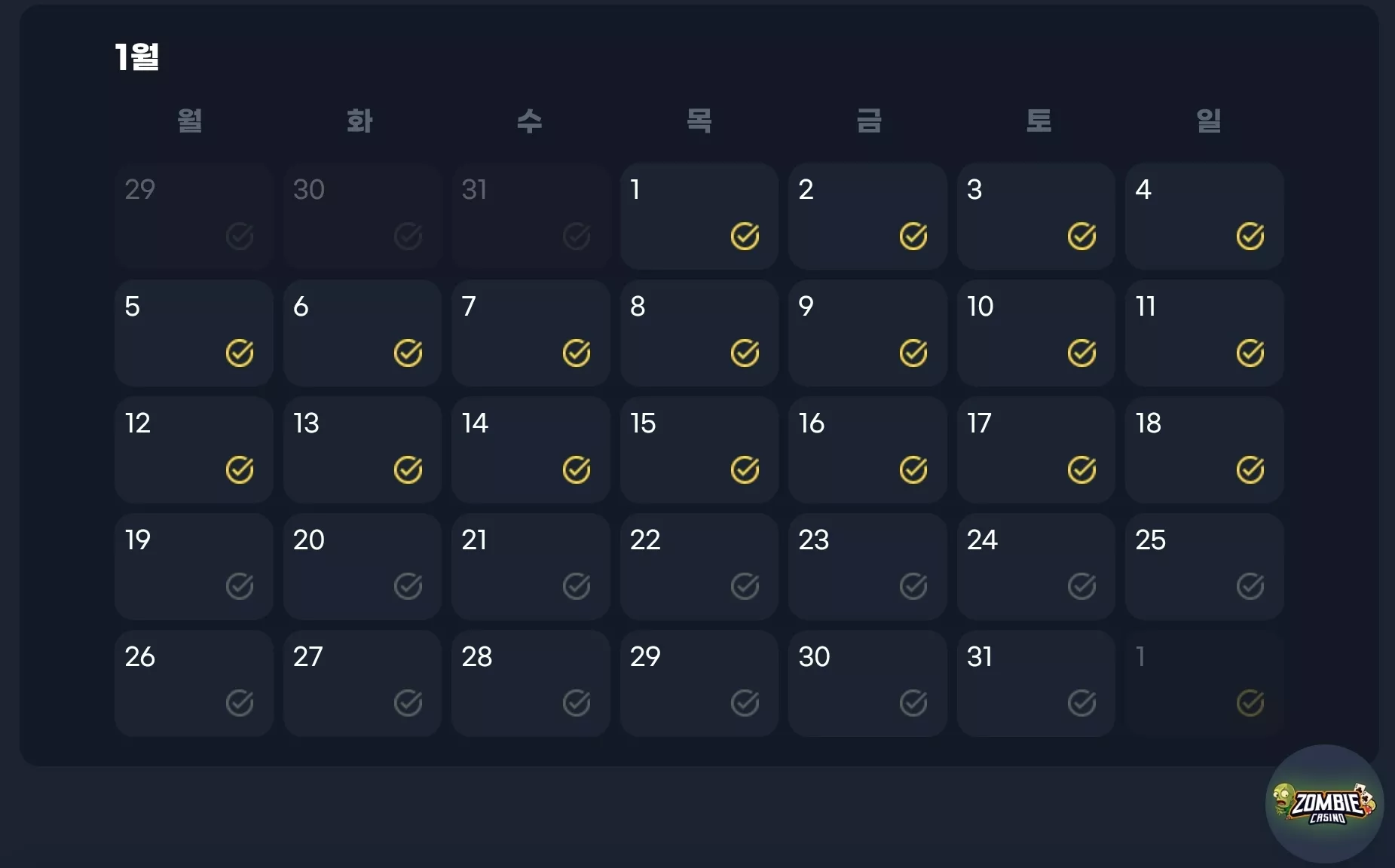Select the day 20 calendar cell
The height and width of the screenshot is (868, 1395).
[x=363, y=567]
